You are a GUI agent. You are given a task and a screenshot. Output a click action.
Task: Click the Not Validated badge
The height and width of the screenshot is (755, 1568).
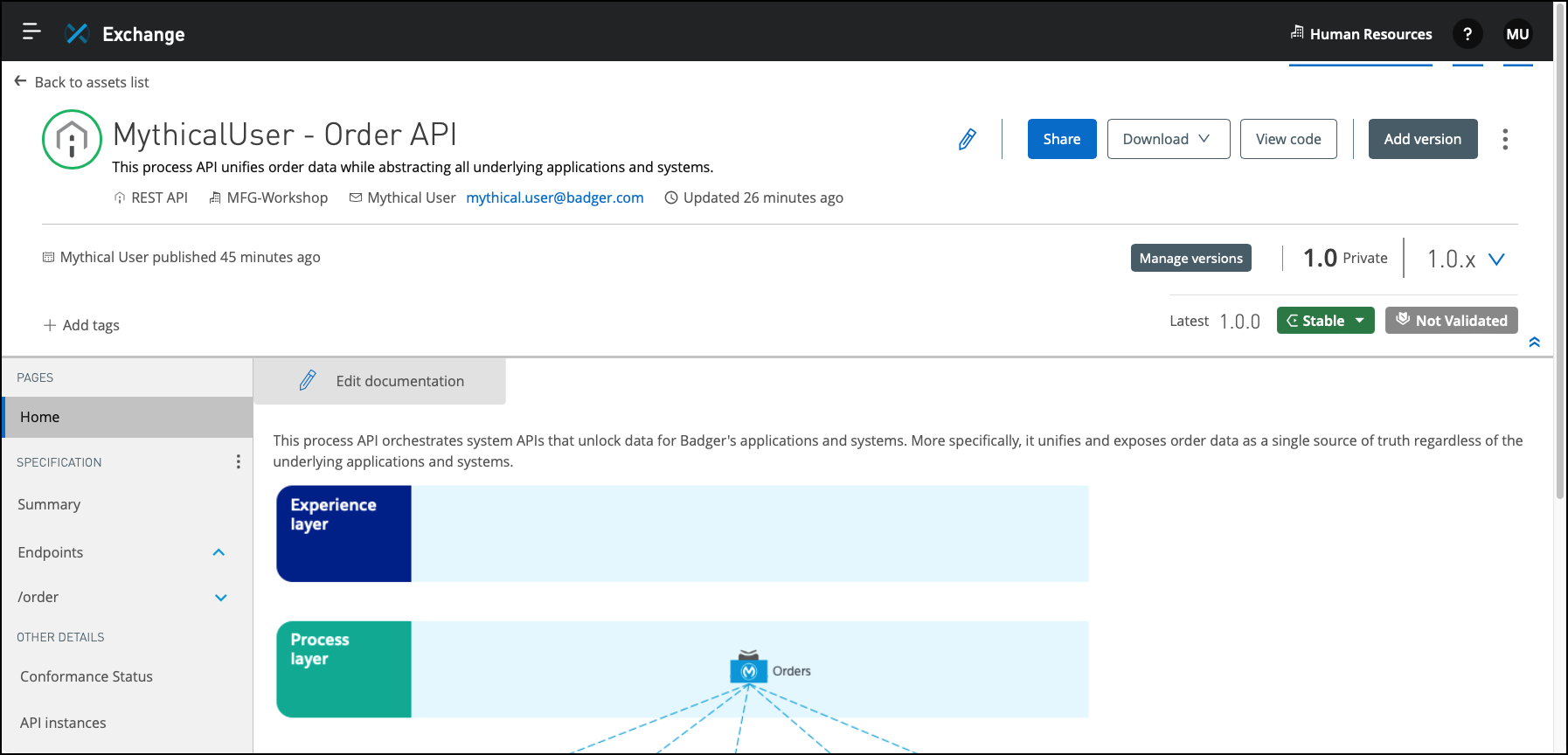tap(1451, 321)
